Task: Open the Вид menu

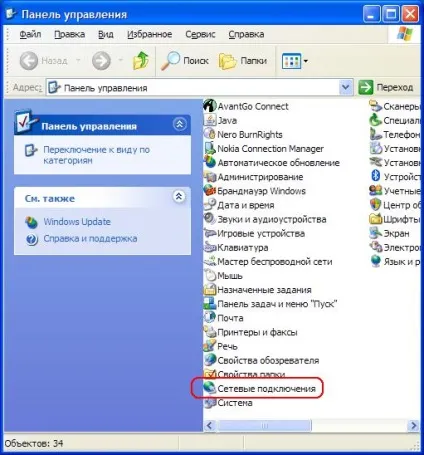Action: pos(106,34)
